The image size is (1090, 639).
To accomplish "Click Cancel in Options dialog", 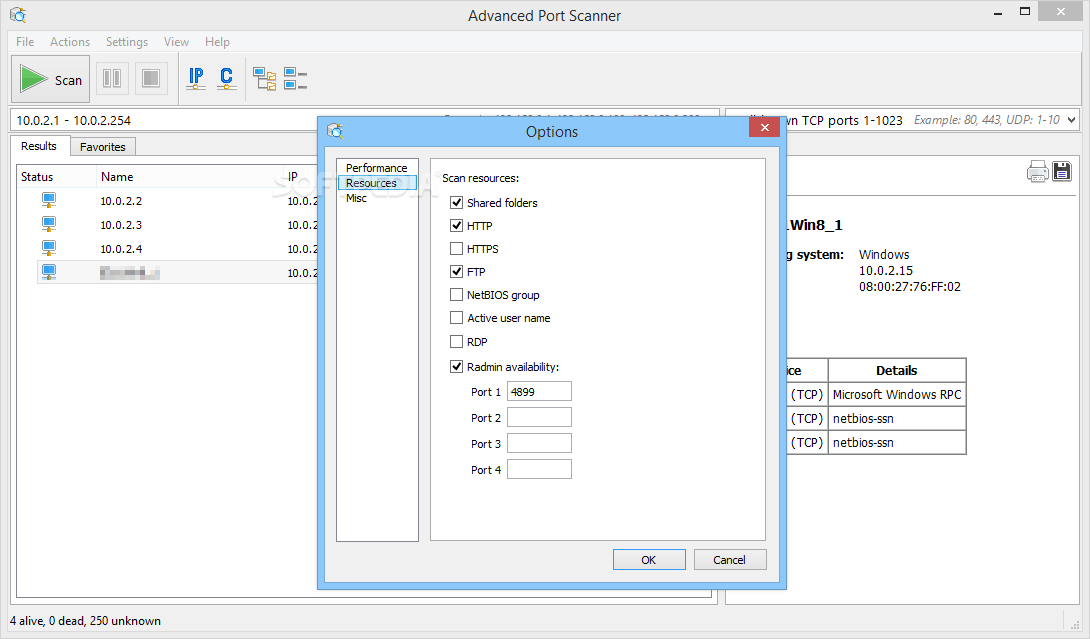I will pyautogui.click(x=730, y=560).
